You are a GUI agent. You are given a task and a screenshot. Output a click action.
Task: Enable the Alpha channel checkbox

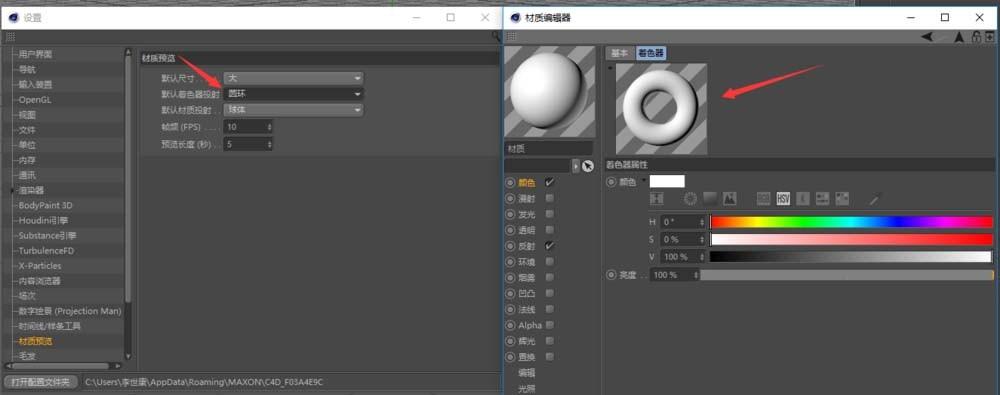pos(550,325)
